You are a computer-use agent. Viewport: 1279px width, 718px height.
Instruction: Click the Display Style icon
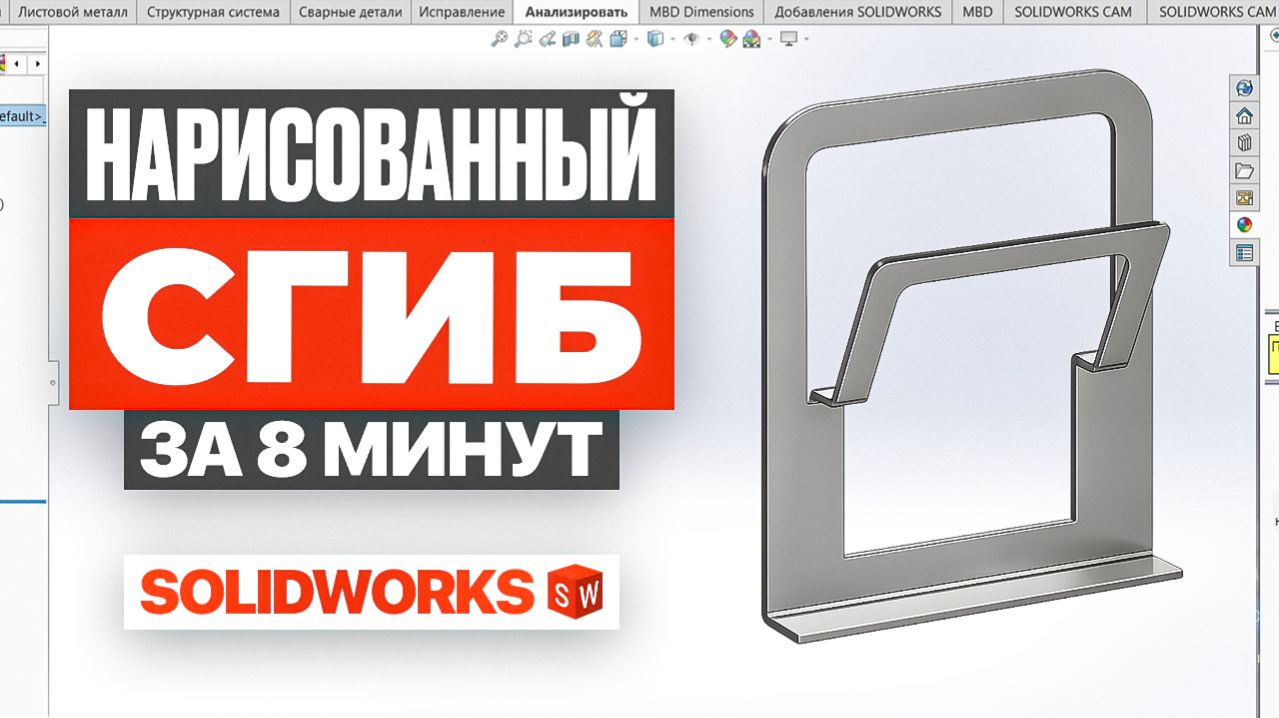655,39
